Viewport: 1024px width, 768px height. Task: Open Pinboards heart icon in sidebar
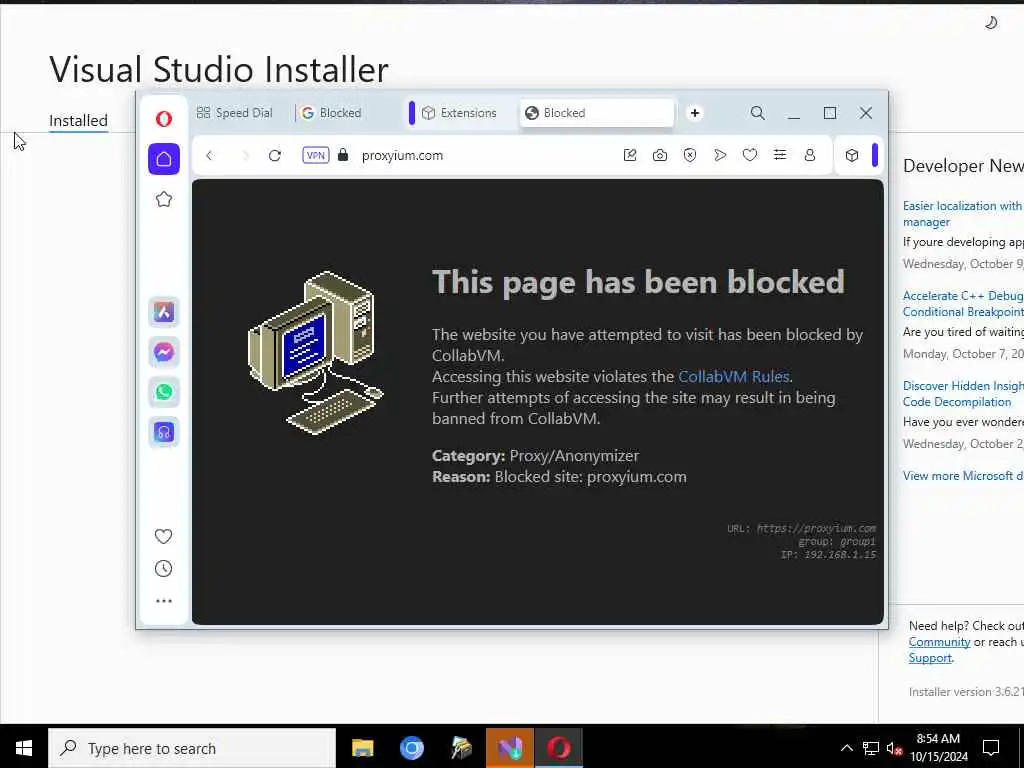[163, 536]
